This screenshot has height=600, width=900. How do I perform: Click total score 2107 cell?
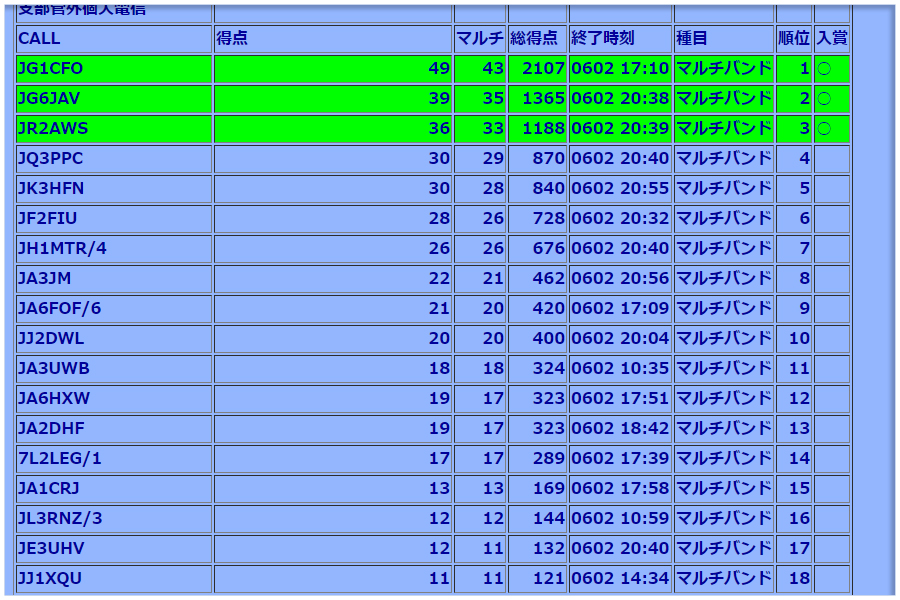pos(537,69)
